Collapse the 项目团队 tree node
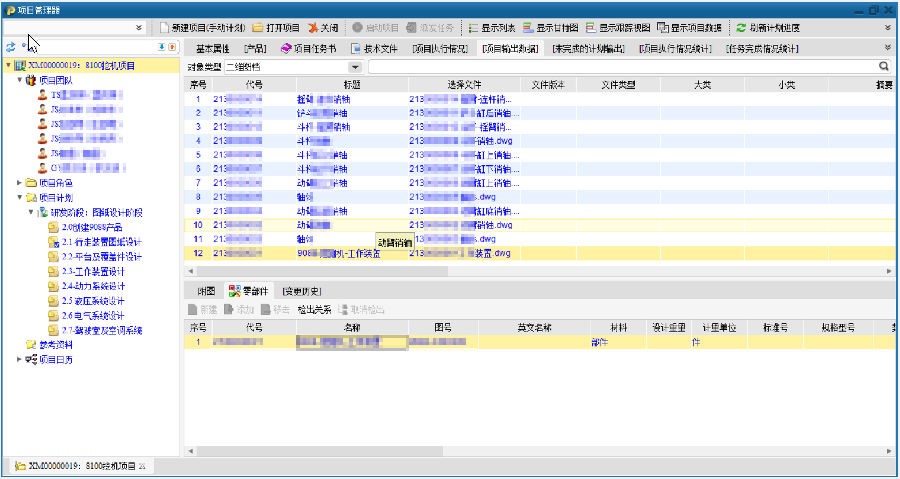 pyautogui.click(x=20, y=80)
